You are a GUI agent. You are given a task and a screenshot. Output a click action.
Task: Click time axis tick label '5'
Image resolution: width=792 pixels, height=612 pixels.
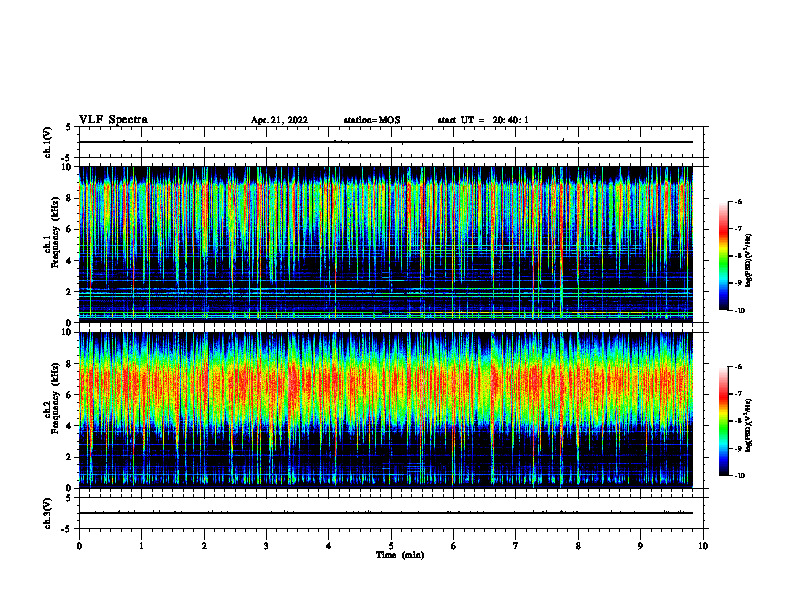[x=391, y=546]
